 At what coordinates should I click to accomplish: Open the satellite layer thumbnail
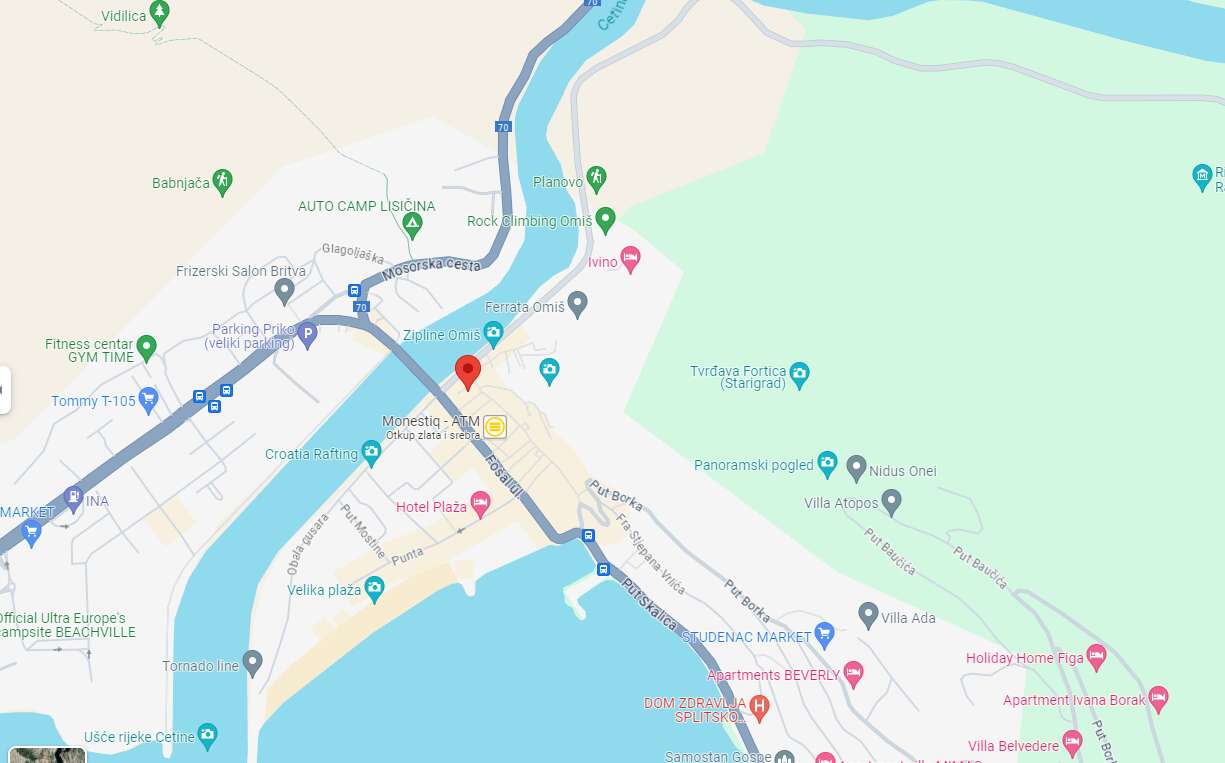click(47, 755)
